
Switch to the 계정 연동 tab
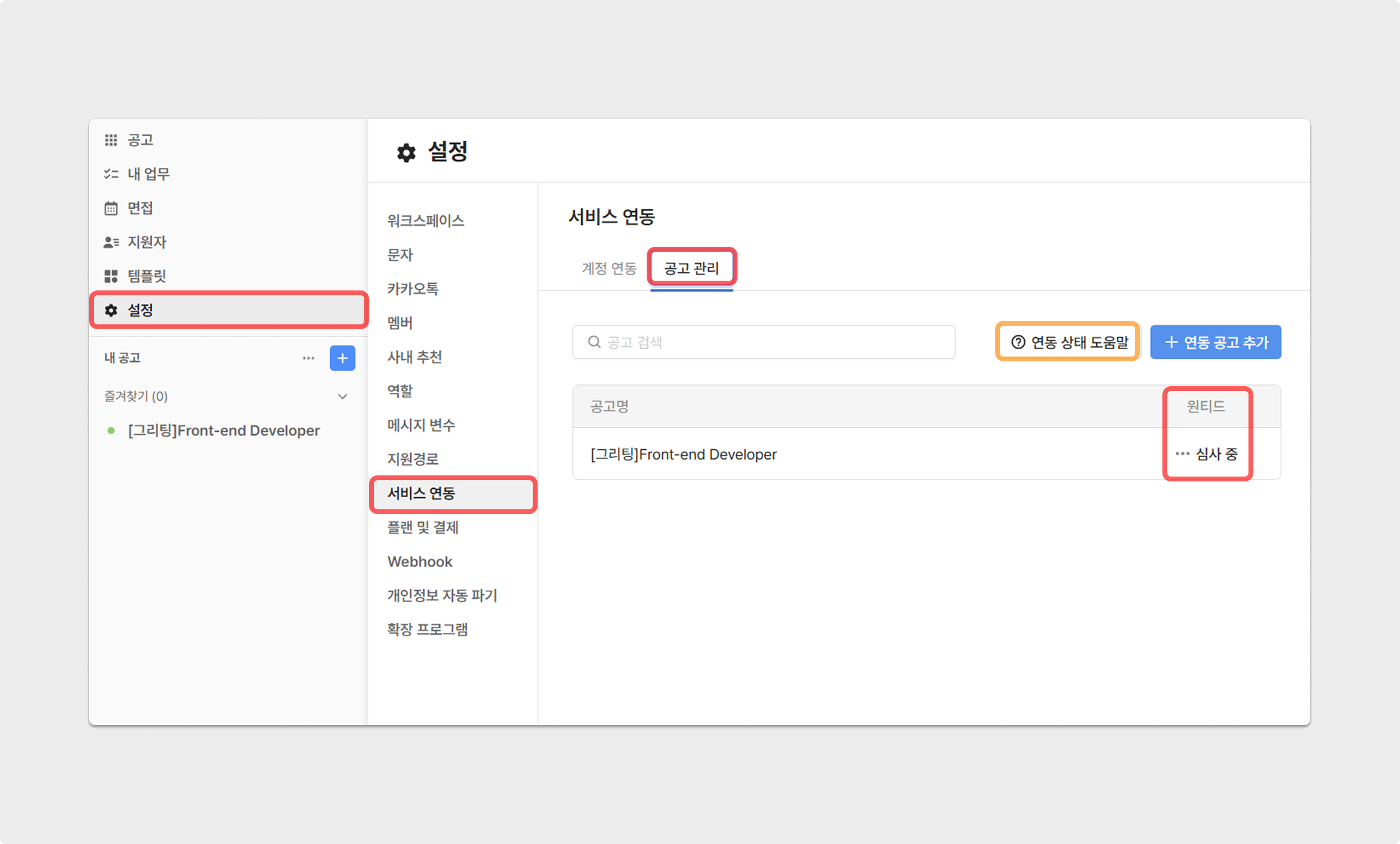coord(608,268)
